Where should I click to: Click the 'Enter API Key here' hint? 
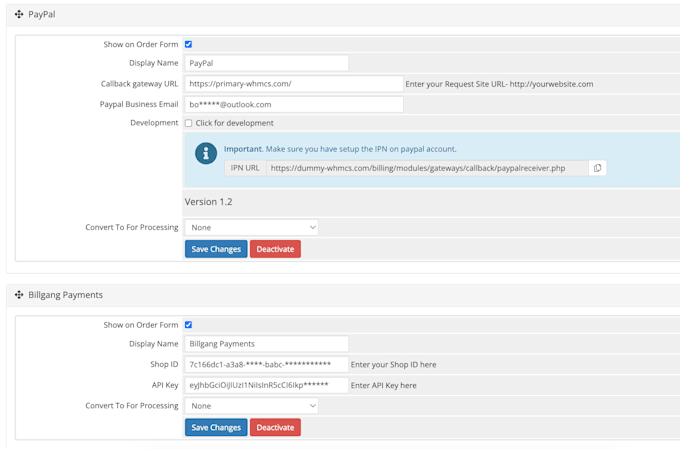click(383, 386)
